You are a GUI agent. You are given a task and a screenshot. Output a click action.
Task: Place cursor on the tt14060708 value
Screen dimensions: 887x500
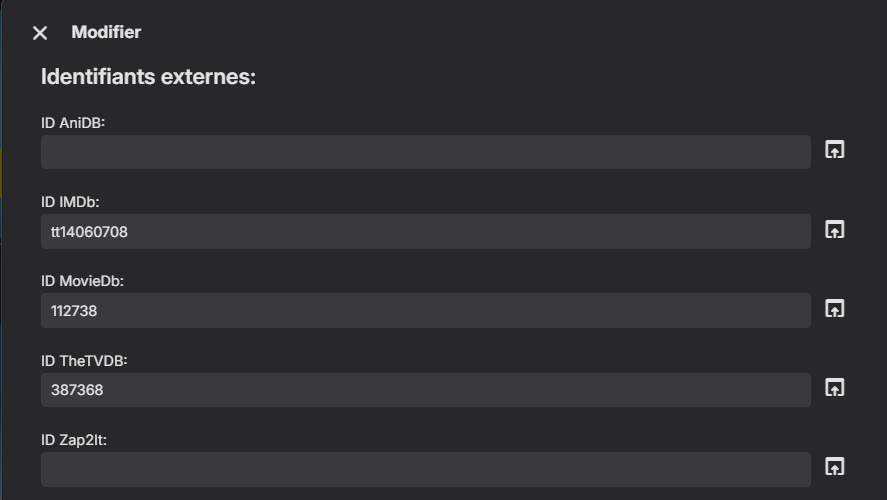pos(89,232)
